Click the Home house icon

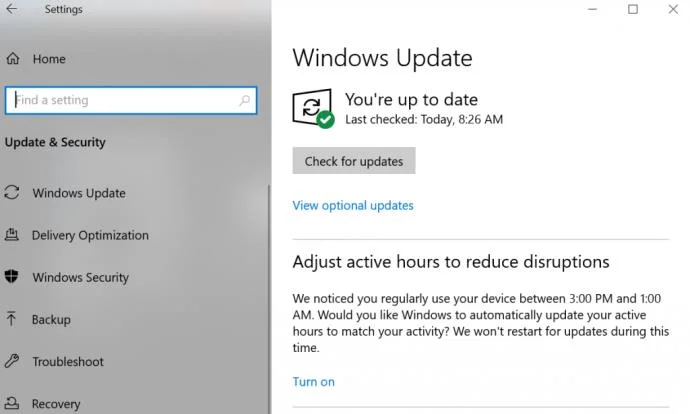point(13,59)
